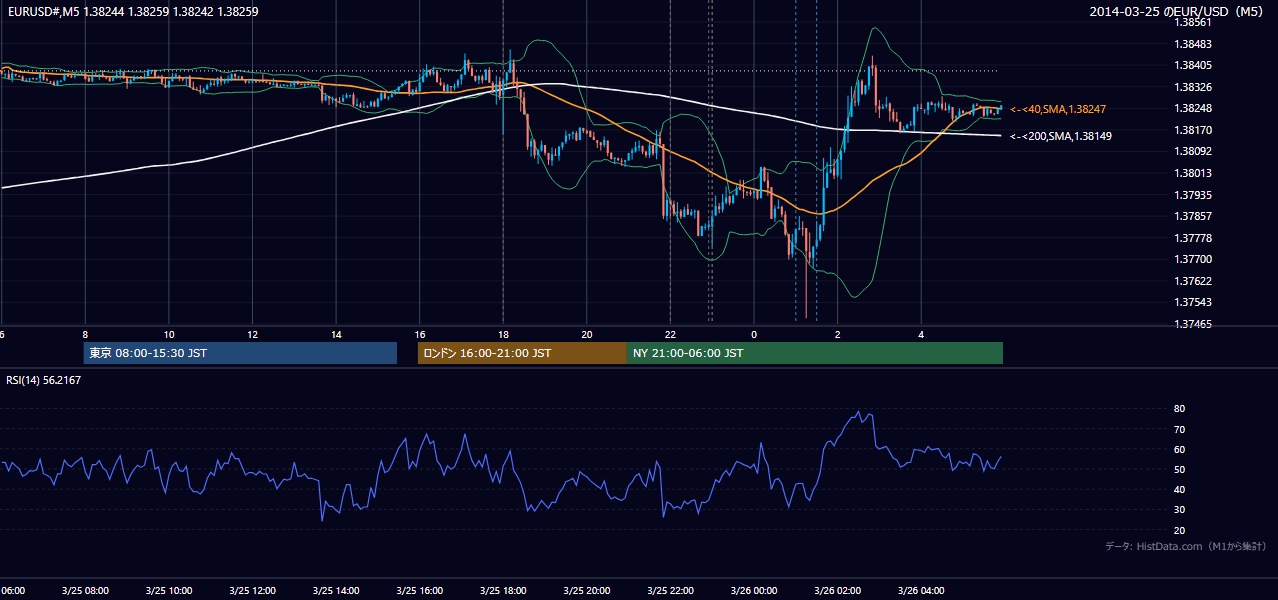Click the 3/25 10:00 bottom time label
1278x600 pixels.
[169, 590]
